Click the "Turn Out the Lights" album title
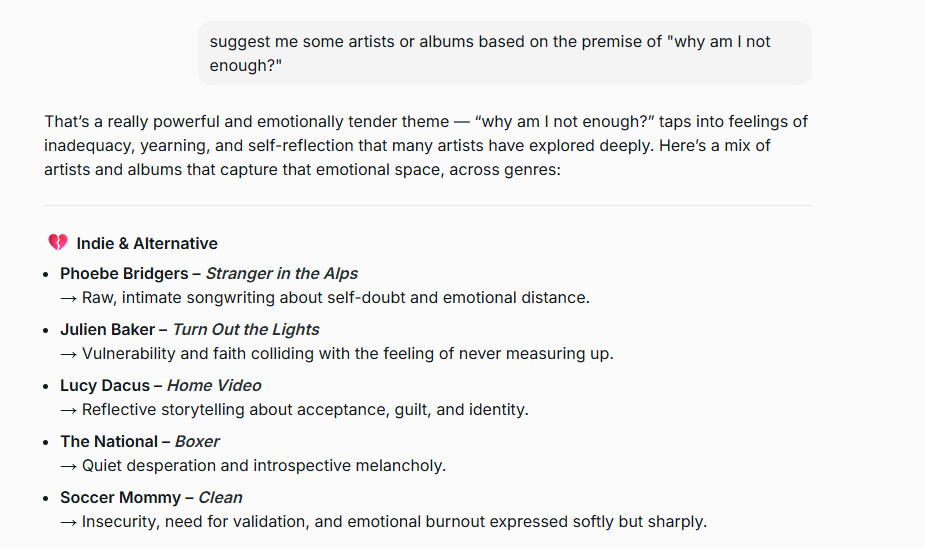This screenshot has height=548, width=925. [x=246, y=329]
